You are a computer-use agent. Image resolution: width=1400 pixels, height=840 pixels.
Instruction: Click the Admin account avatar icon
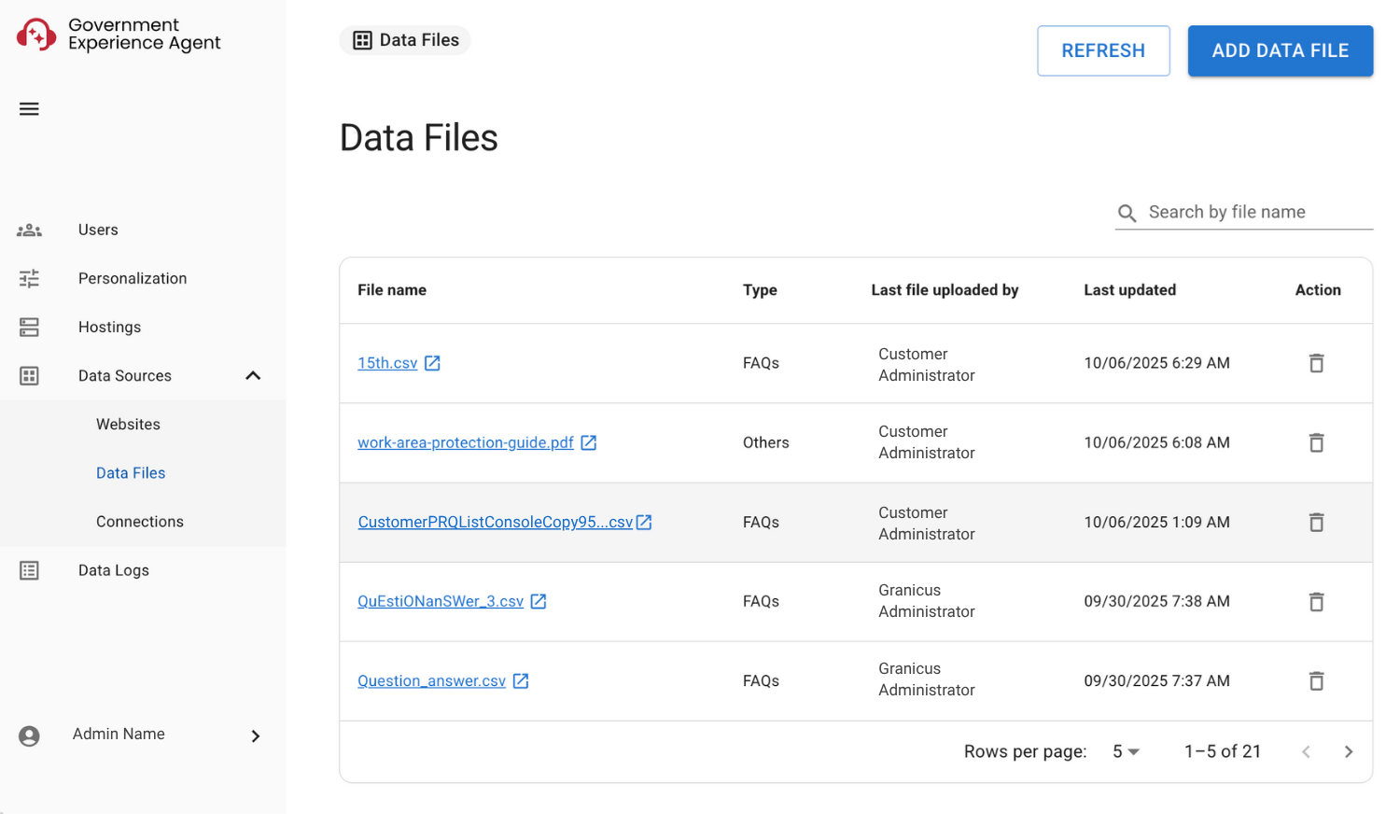pos(29,736)
